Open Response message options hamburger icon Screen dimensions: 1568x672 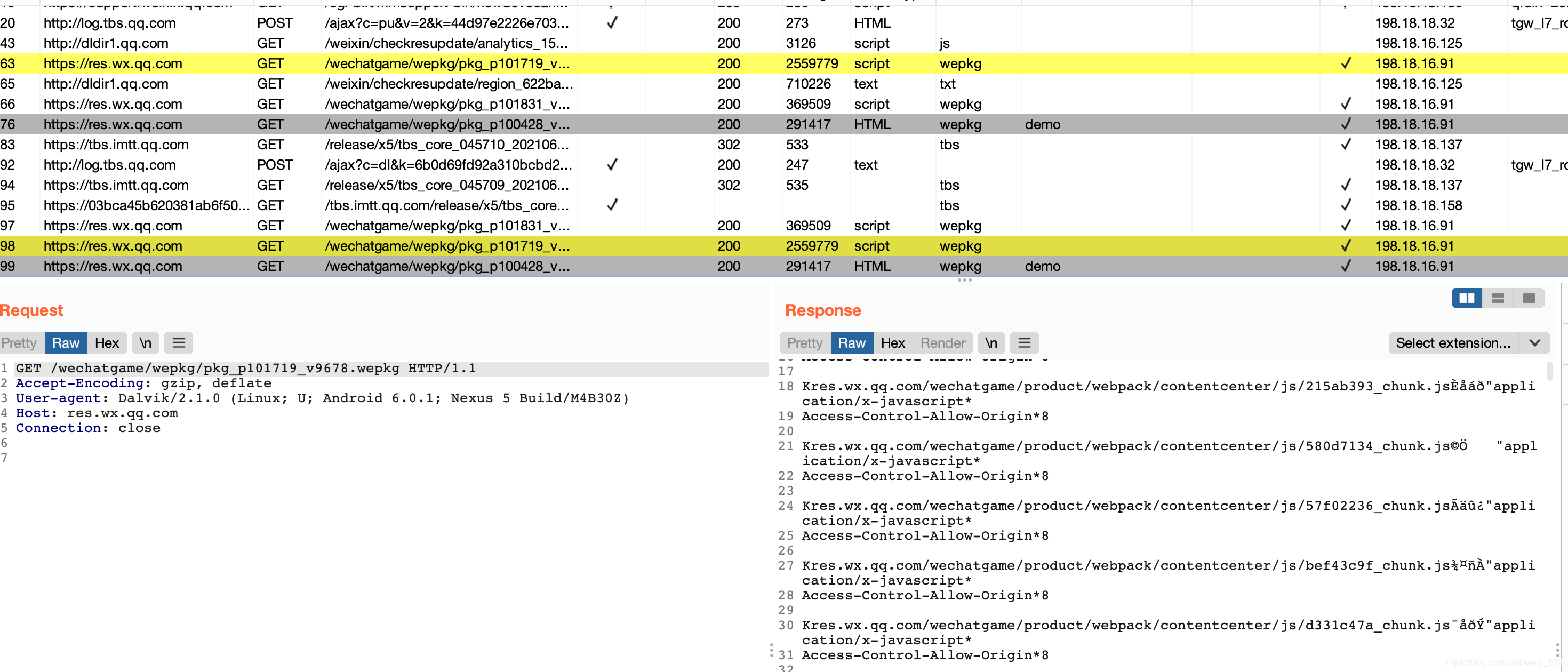(1024, 343)
